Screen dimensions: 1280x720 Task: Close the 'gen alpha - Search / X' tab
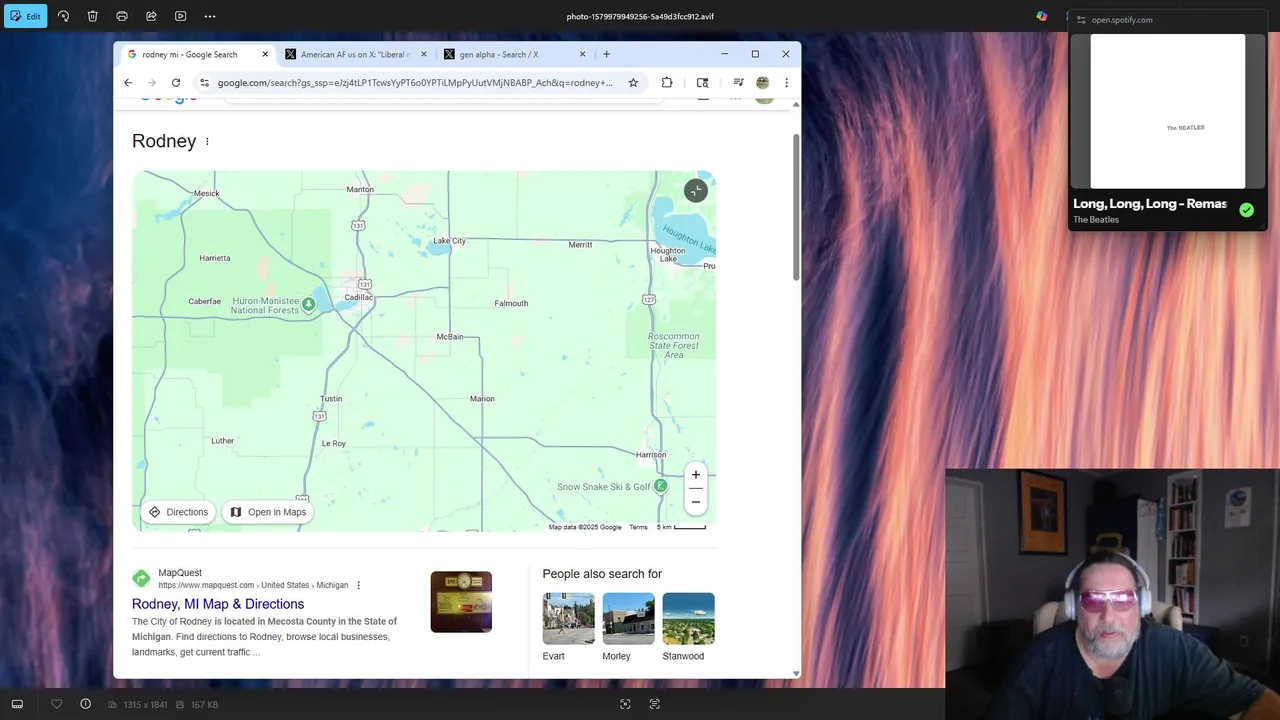(x=583, y=54)
